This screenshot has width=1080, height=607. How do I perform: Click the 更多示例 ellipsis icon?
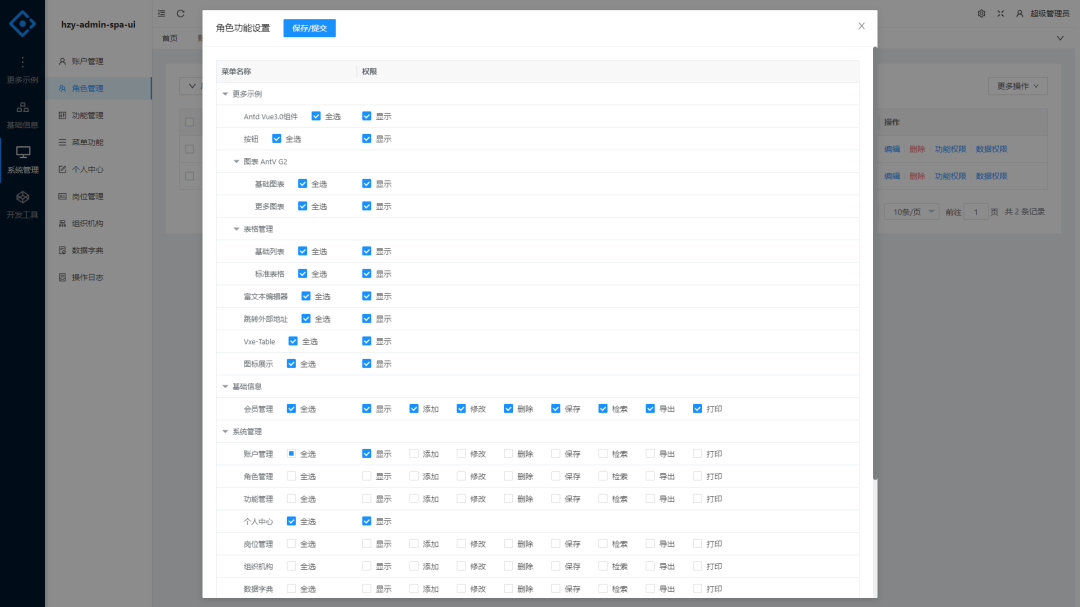point(22,63)
